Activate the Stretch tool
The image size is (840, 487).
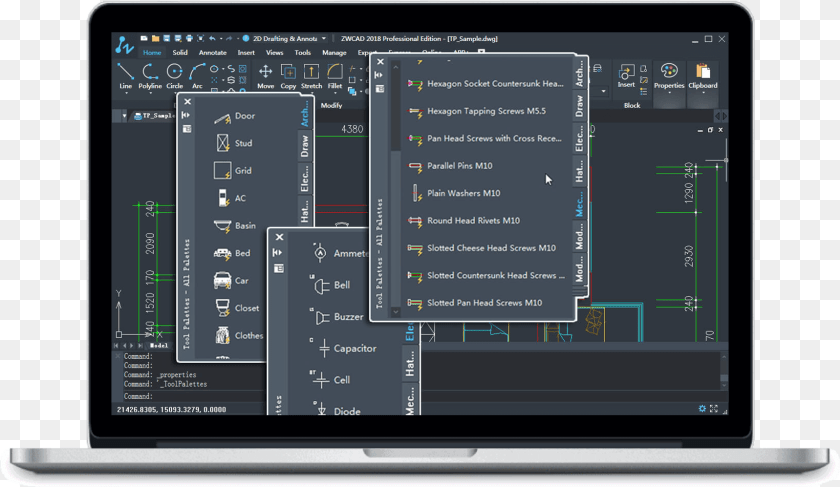[311, 76]
